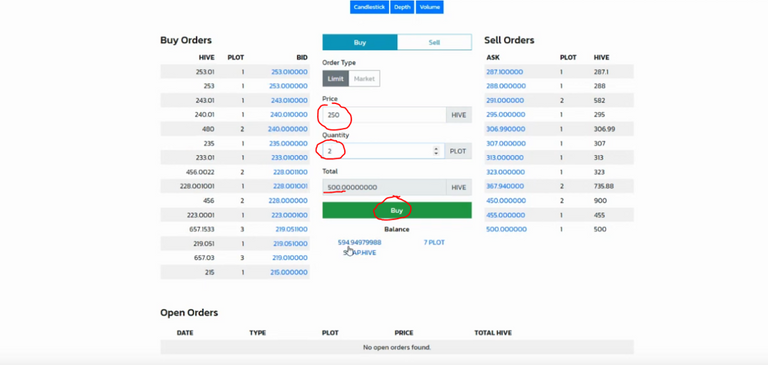Click the 7 PLOT balance link
The image size is (768, 365).
[434, 243]
